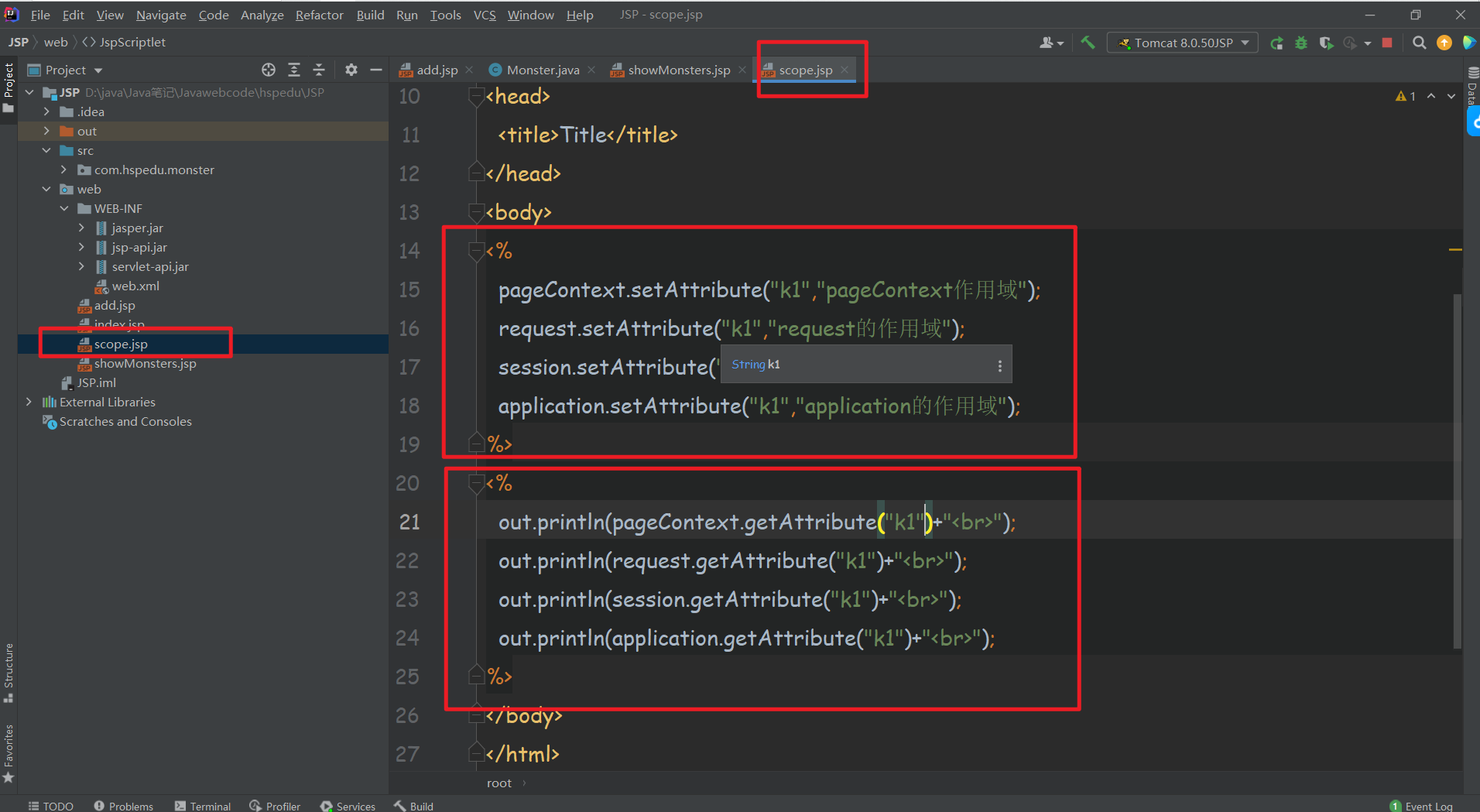This screenshot has width=1480, height=812.
Task: Collapse the WEB-INF folder
Action: 63,208
